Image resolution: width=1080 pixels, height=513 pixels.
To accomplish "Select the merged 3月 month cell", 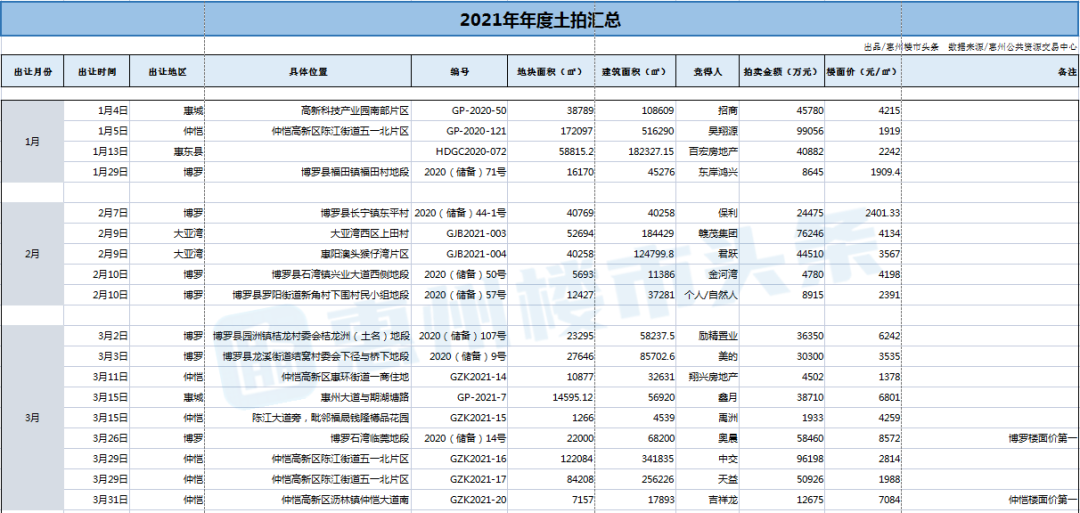I will pos(32,418).
